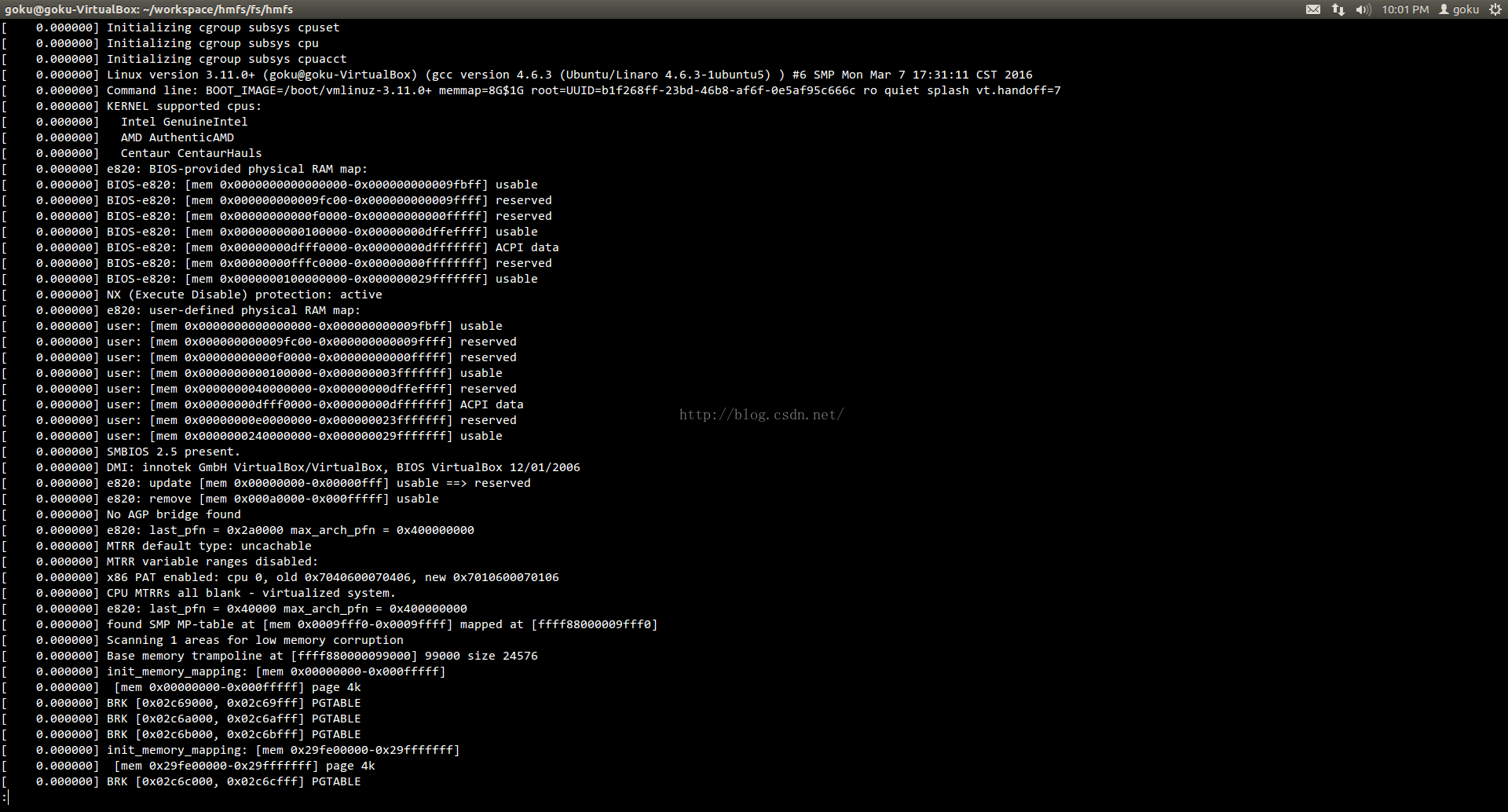Viewport: 1508px width, 812px height.
Task: Click 'MTRR default type: uncachable' line
Action: click(157, 546)
